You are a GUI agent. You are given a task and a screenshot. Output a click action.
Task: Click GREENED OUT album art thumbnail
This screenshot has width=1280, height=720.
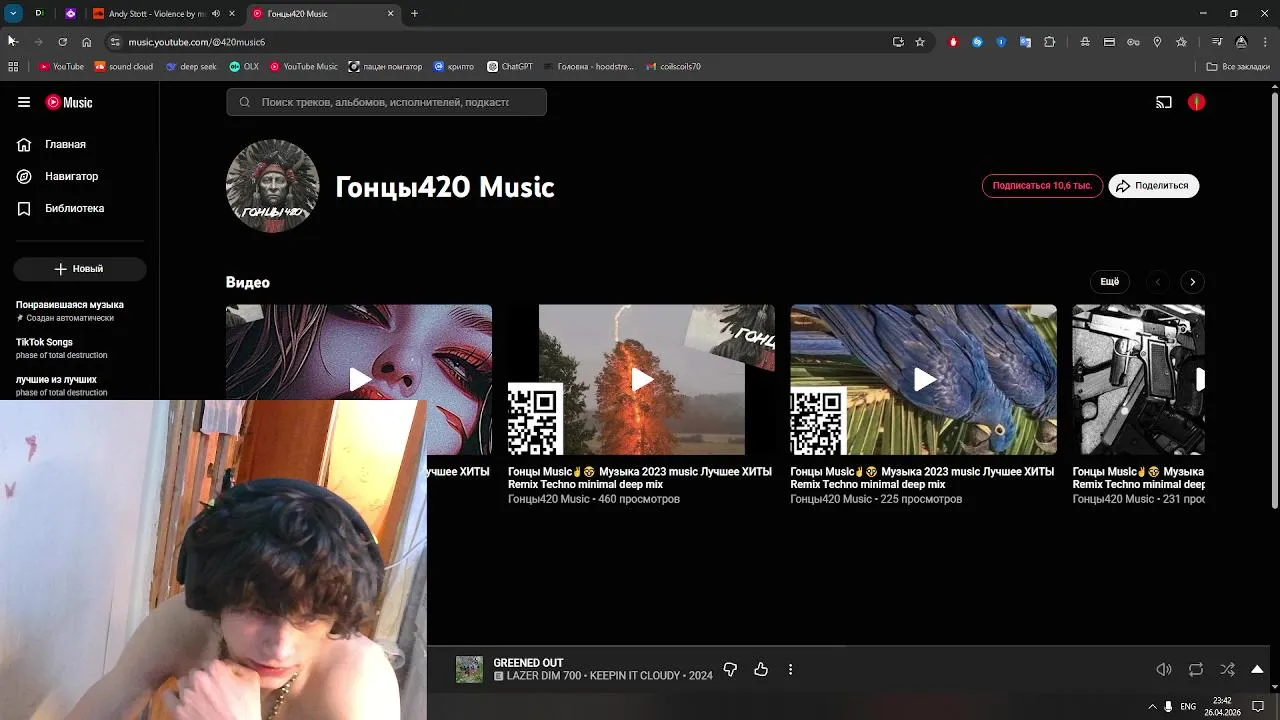click(469, 669)
